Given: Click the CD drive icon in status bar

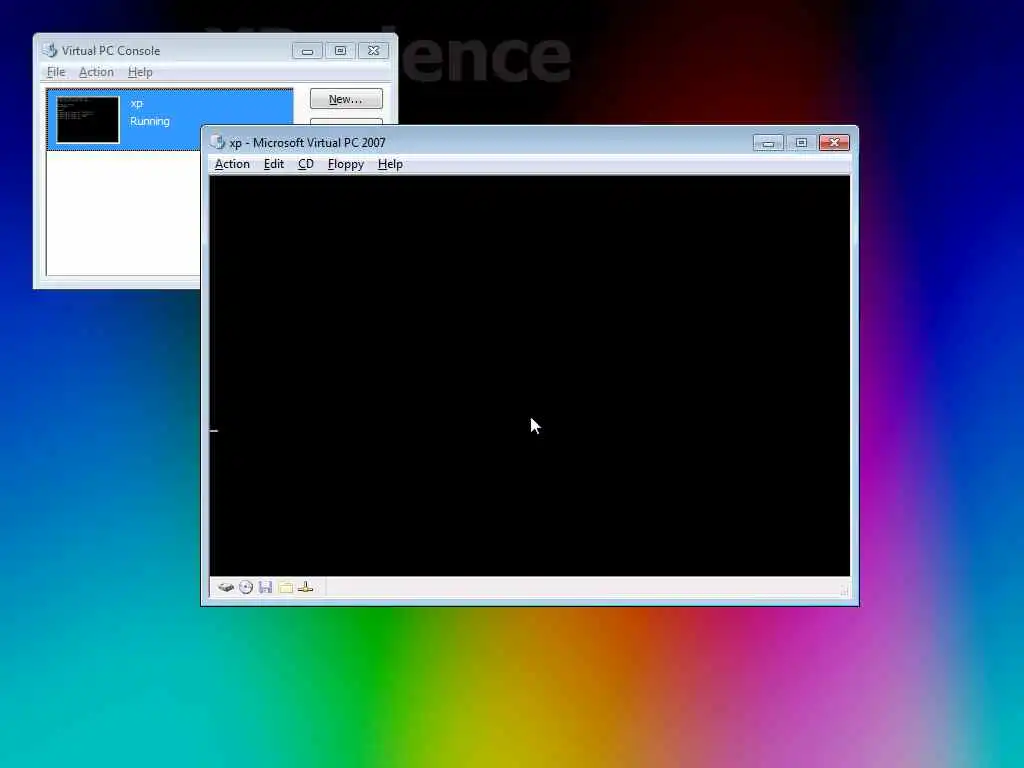Looking at the screenshot, I should click(x=246, y=587).
